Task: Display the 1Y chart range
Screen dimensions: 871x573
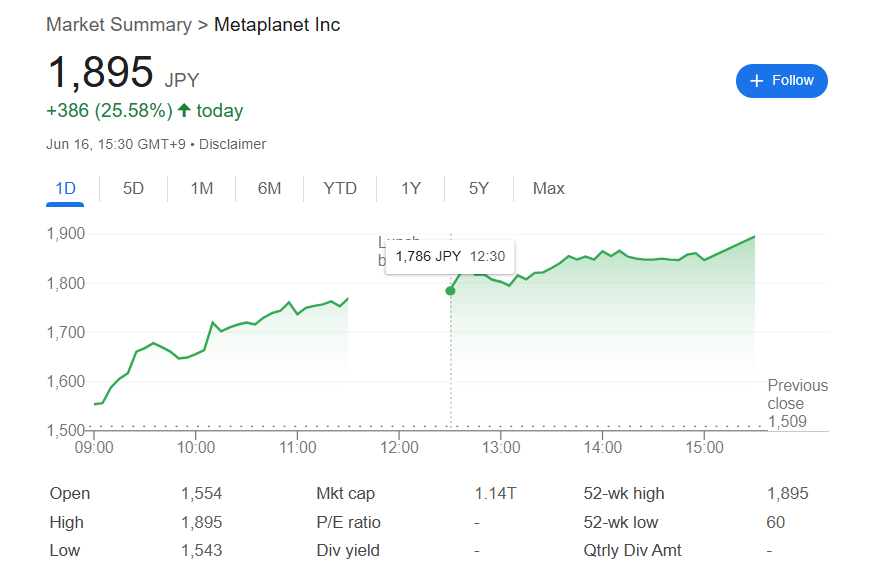Action: (x=411, y=188)
